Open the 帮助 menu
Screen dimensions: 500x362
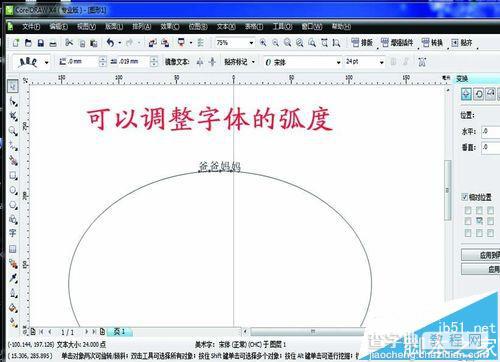point(341,26)
